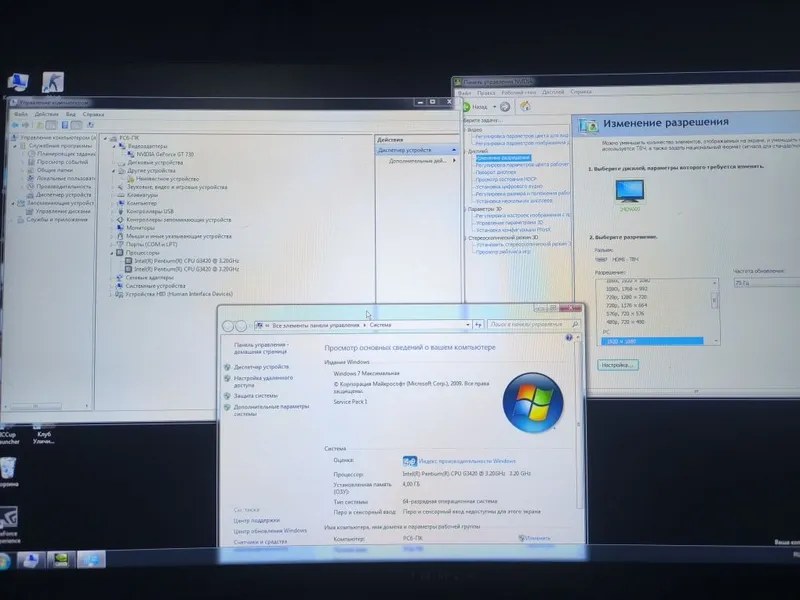
Task: Select 720p, 1280 × 720 resolution
Action: tap(626, 297)
